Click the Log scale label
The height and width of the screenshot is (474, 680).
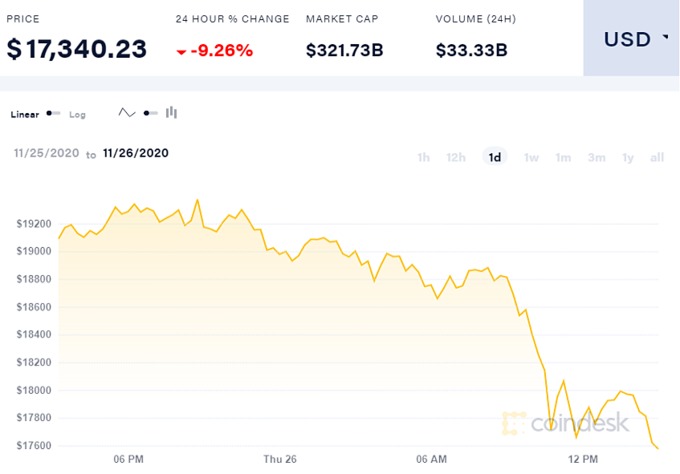(77, 114)
